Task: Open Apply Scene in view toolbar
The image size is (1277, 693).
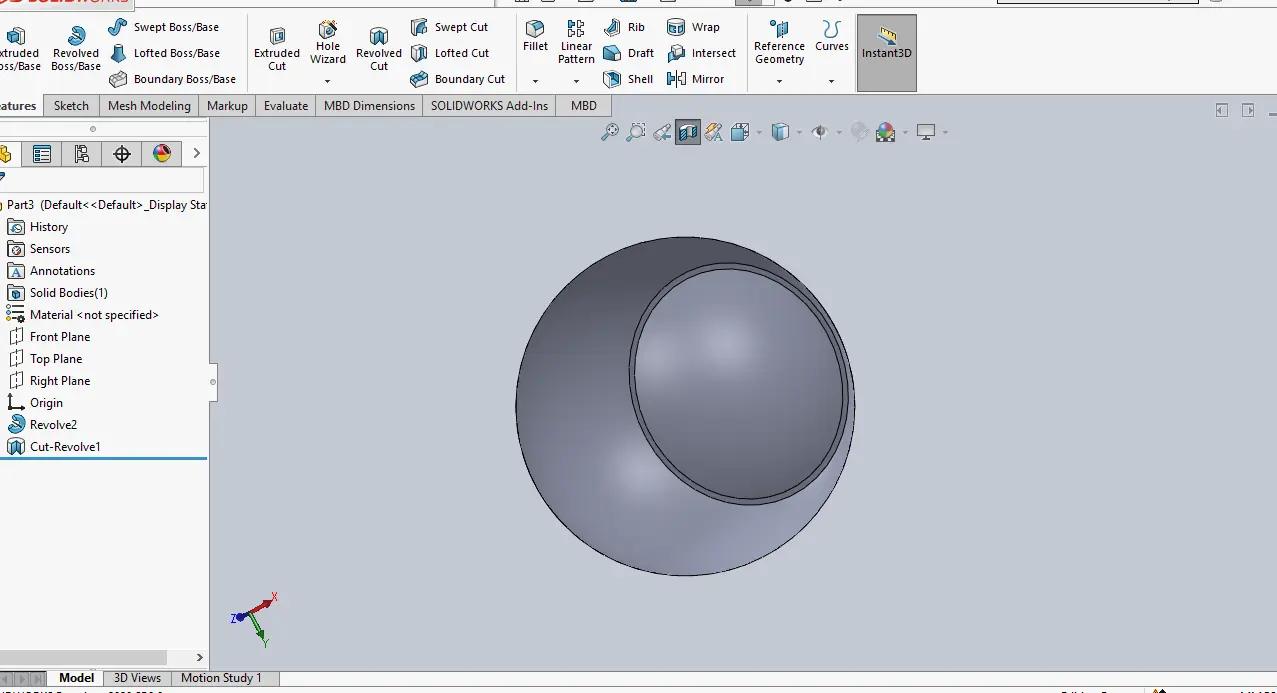Action: click(x=885, y=132)
